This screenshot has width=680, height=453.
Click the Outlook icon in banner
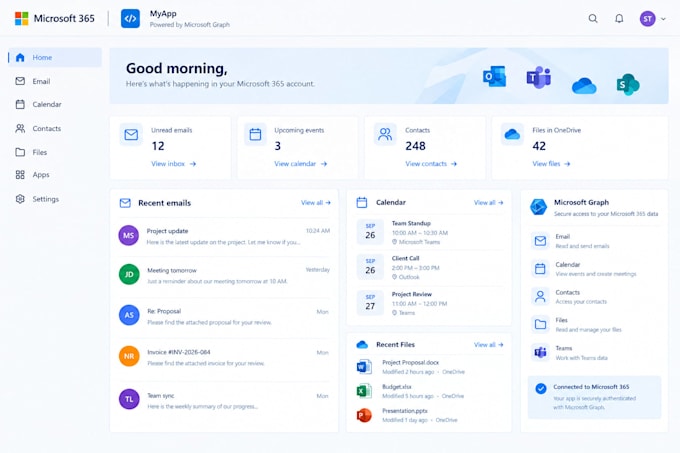click(x=494, y=77)
